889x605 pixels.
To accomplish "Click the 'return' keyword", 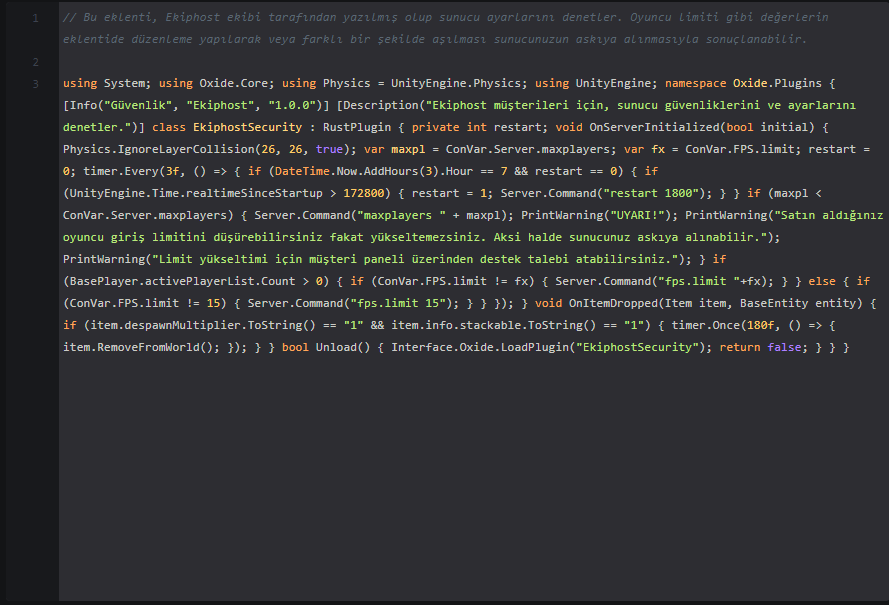I will [x=740, y=347].
